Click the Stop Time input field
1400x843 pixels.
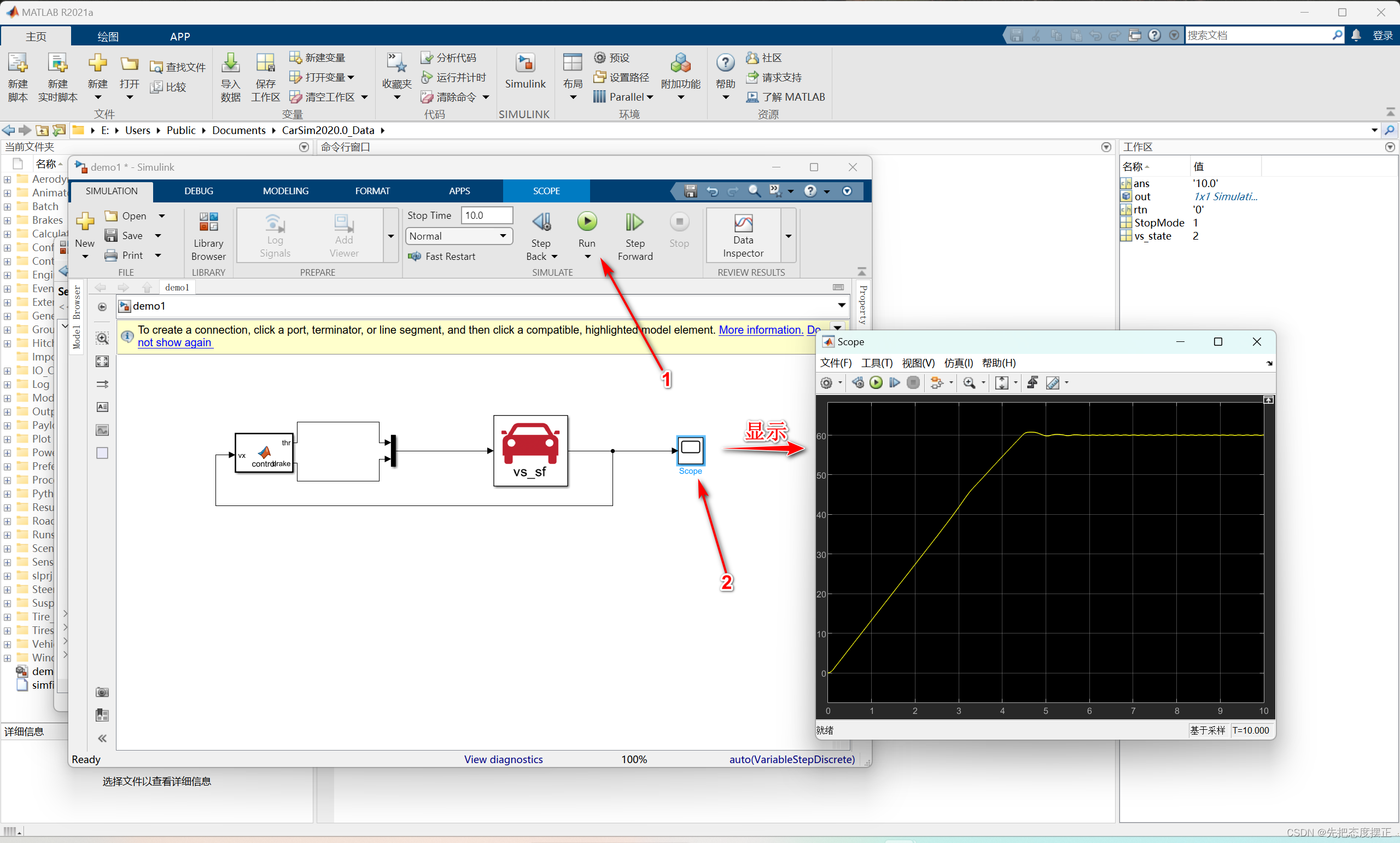(486, 216)
